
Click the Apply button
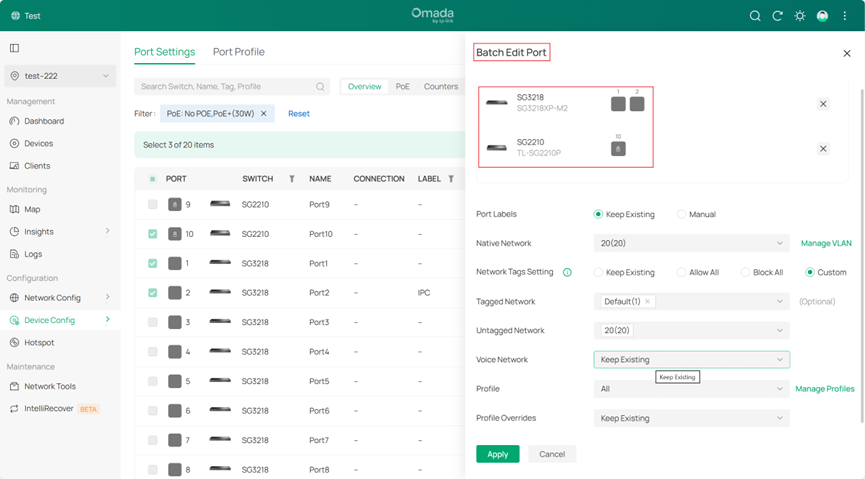pyautogui.click(x=497, y=454)
